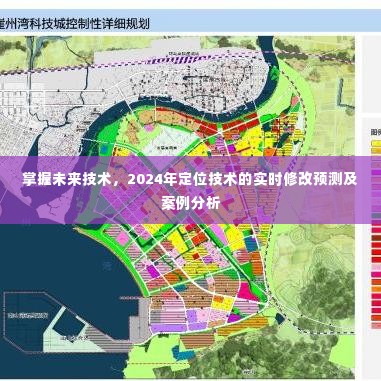Select the dark brown legend swatch
The height and width of the screenshot is (381, 381).
click(x=376, y=238)
